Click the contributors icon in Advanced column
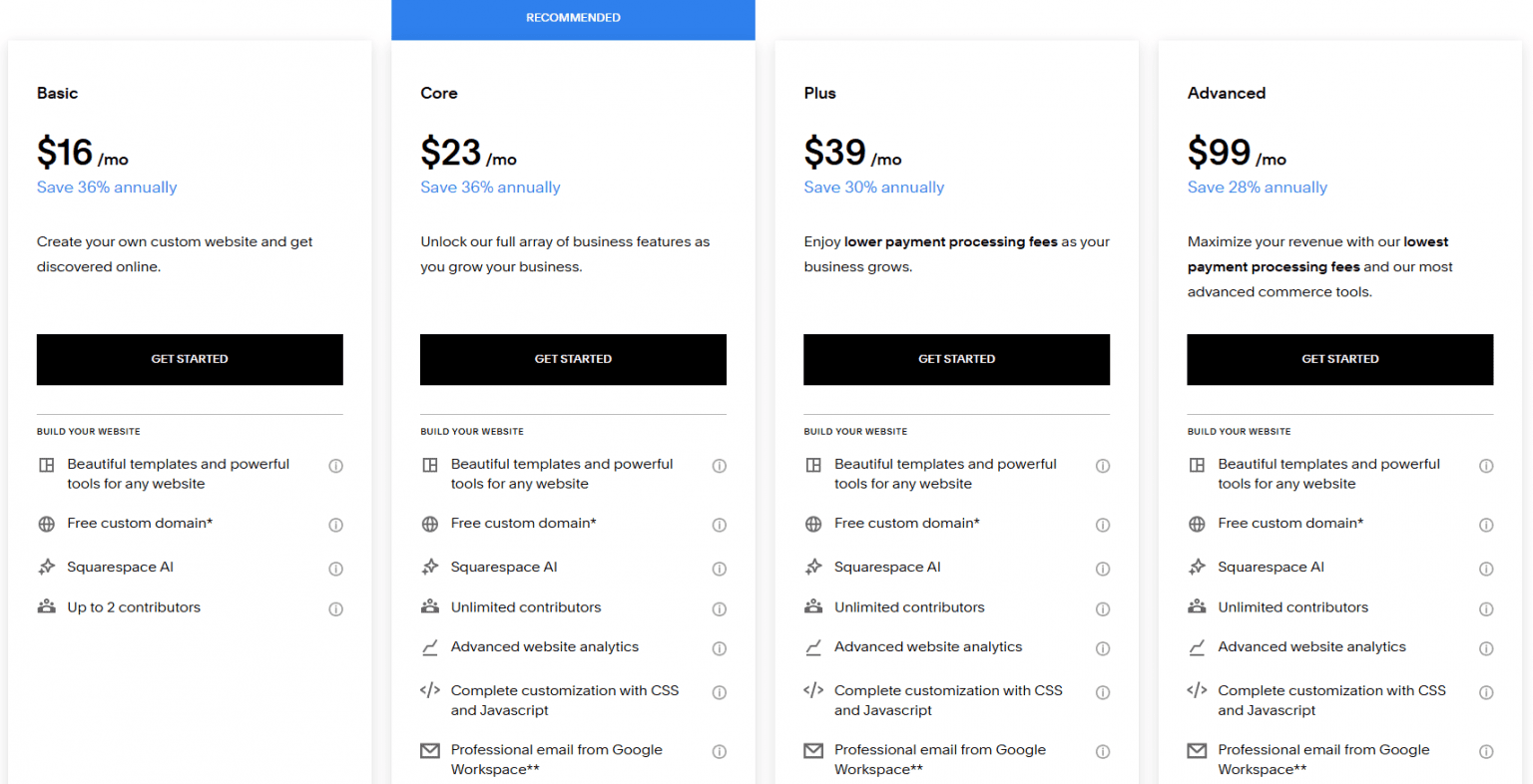 1198,606
